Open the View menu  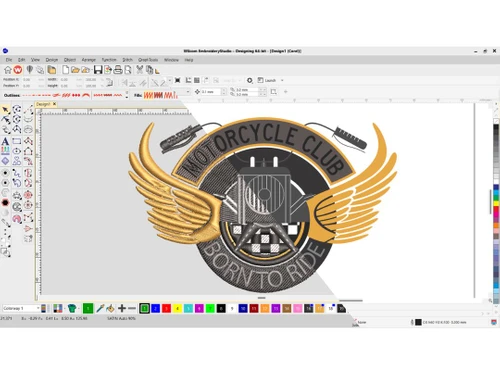pyautogui.click(x=35, y=60)
